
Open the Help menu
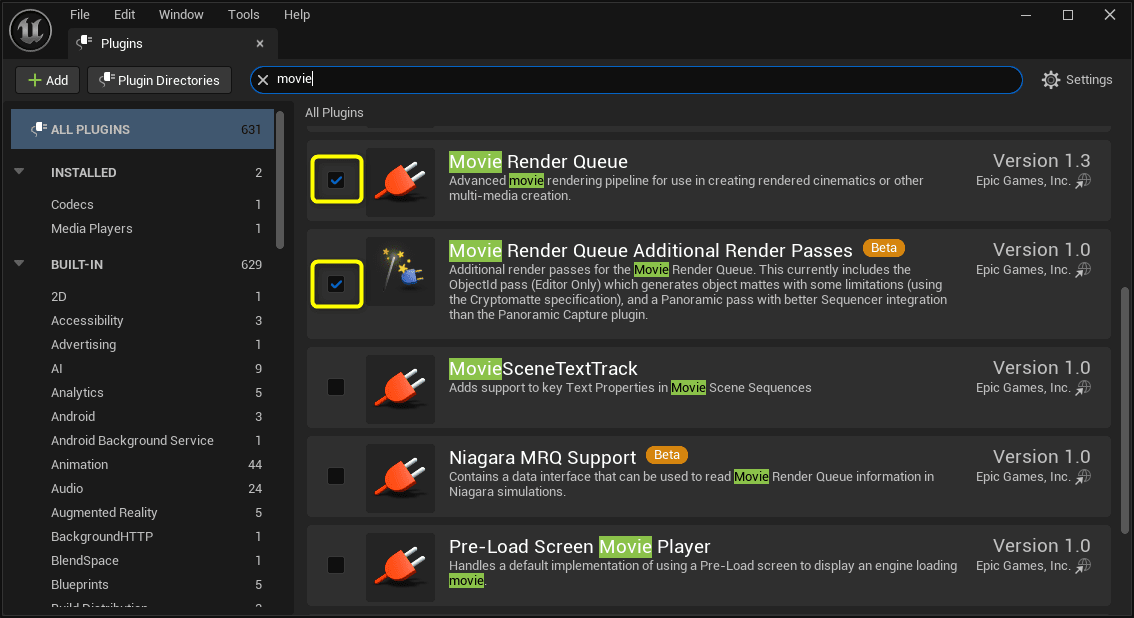297,14
